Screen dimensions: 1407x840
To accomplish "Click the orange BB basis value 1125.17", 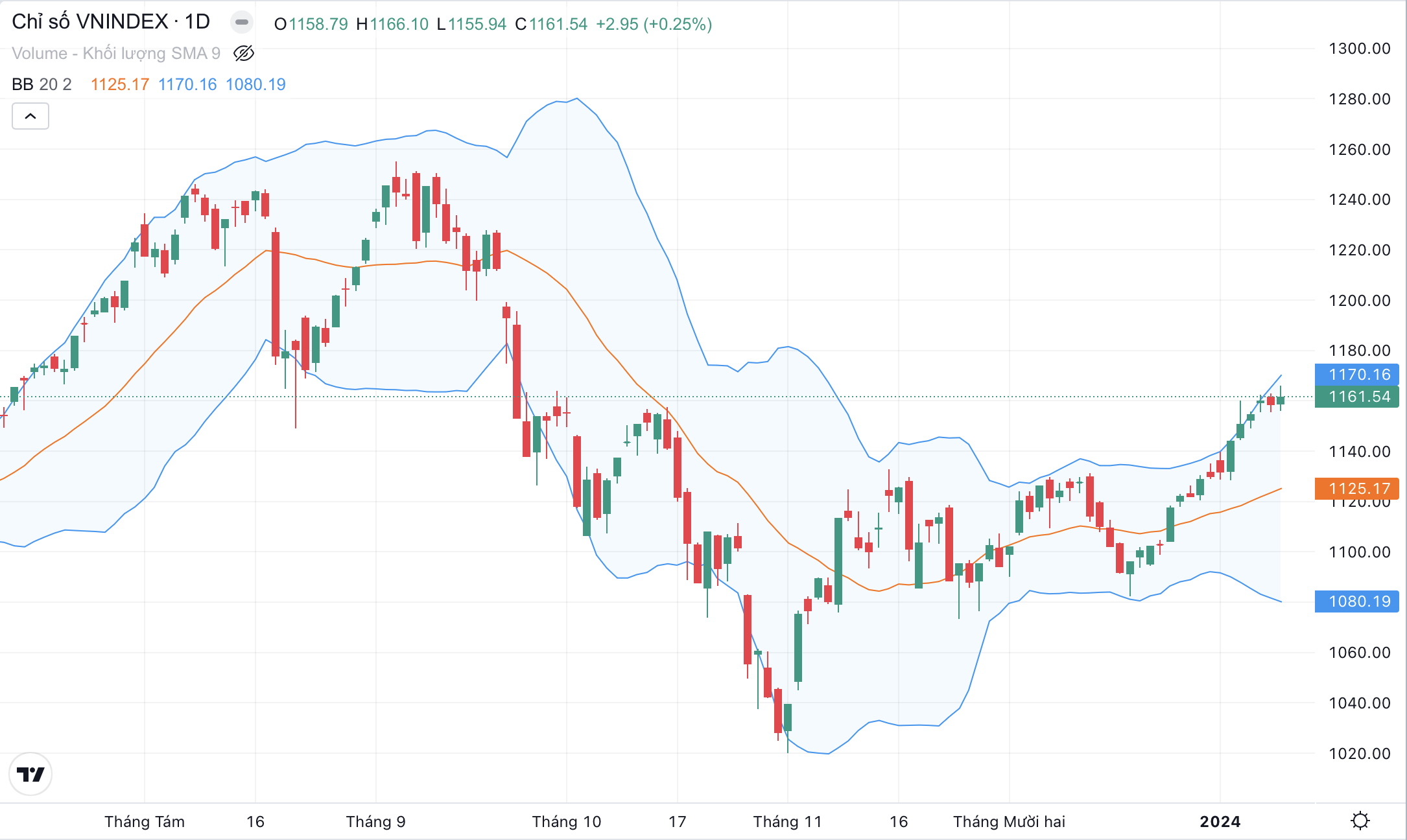I will click(120, 84).
